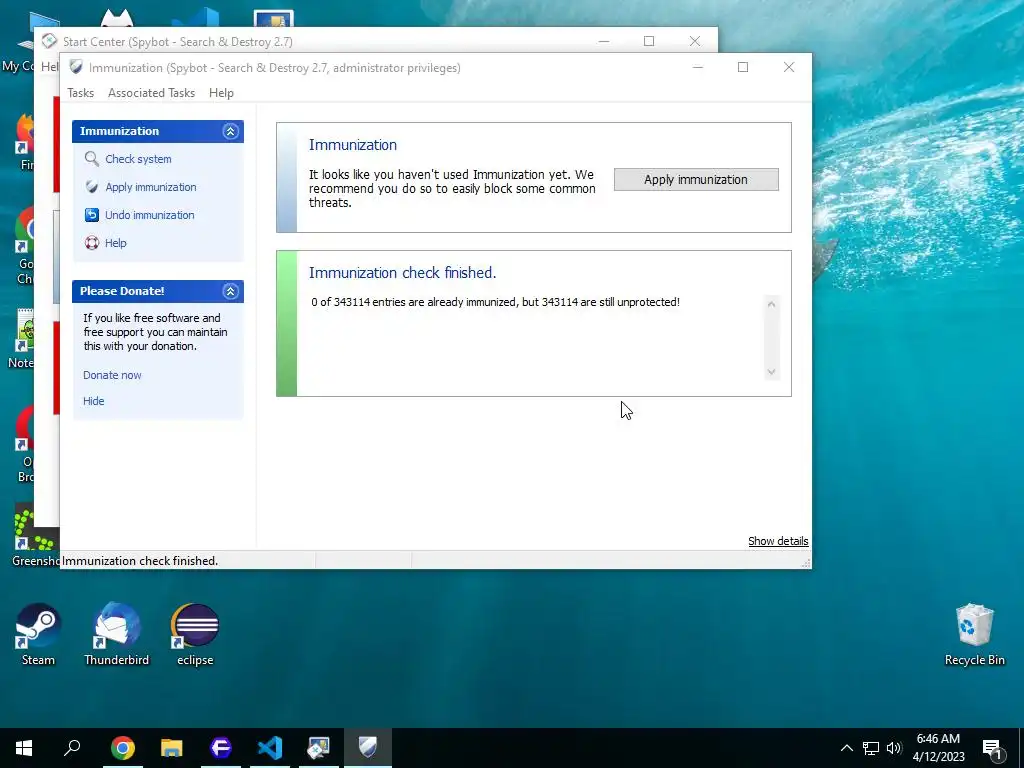This screenshot has width=1024, height=768.
Task: Collapse the Please Donate! panel
Action: click(230, 291)
